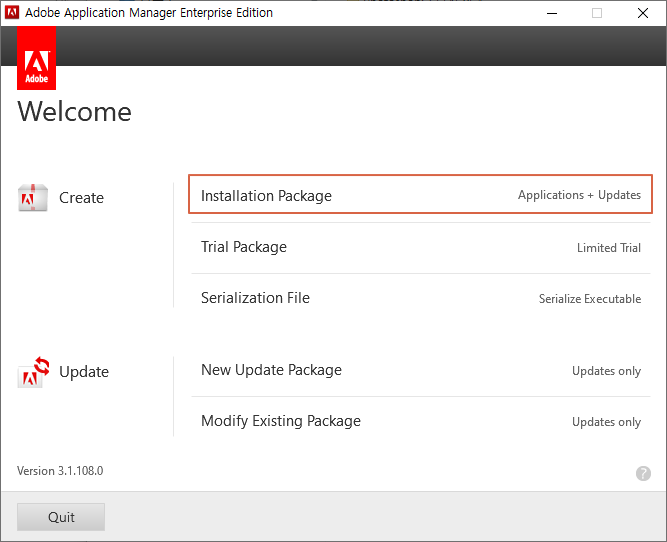This screenshot has height=542, width=667.
Task: Open the help question mark icon
Action: (x=643, y=473)
